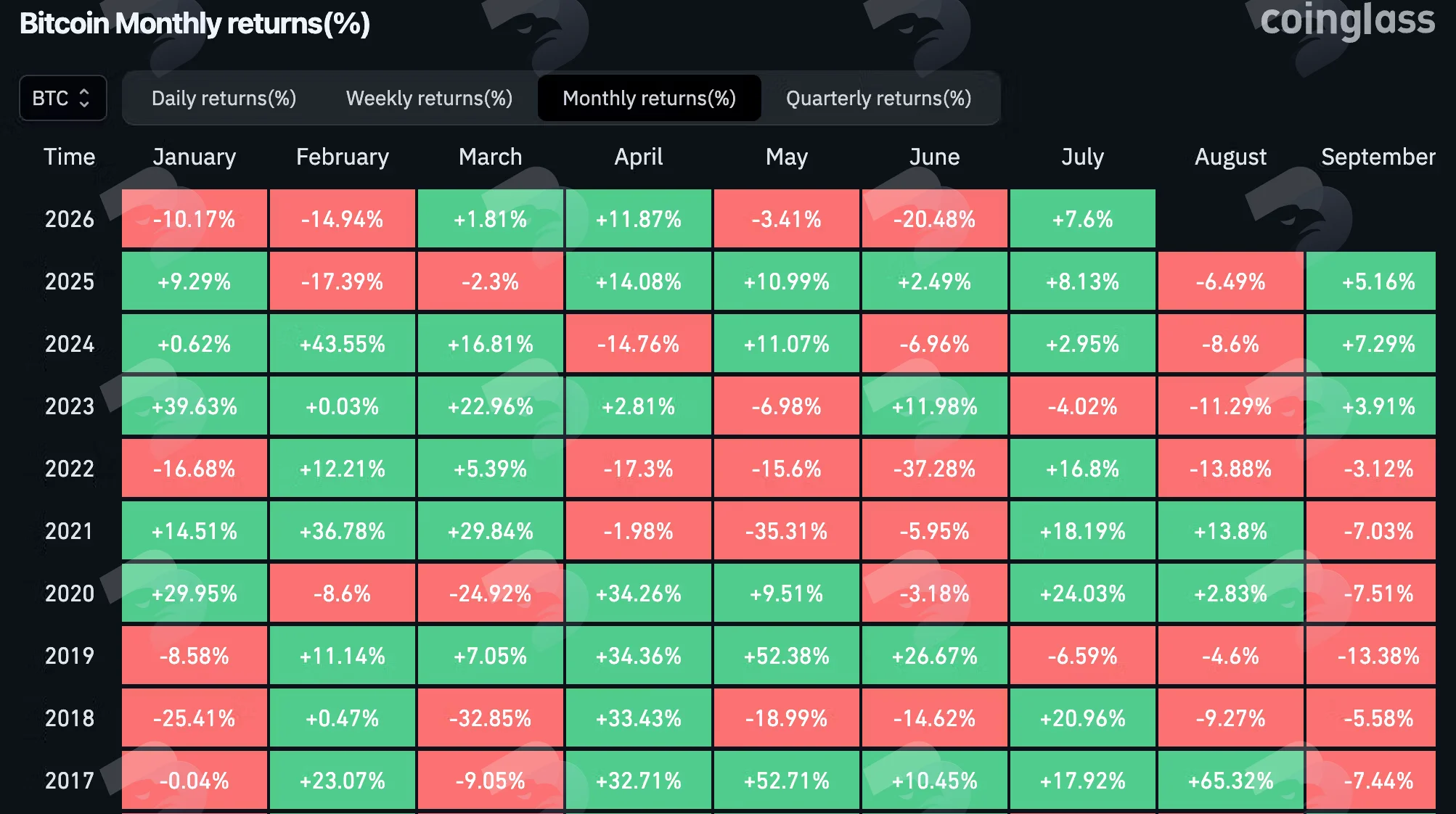This screenshot has width=1456, height=814.
Task: Click the 2022 June -37.28% cell
Action: click(x=934, y=469)
